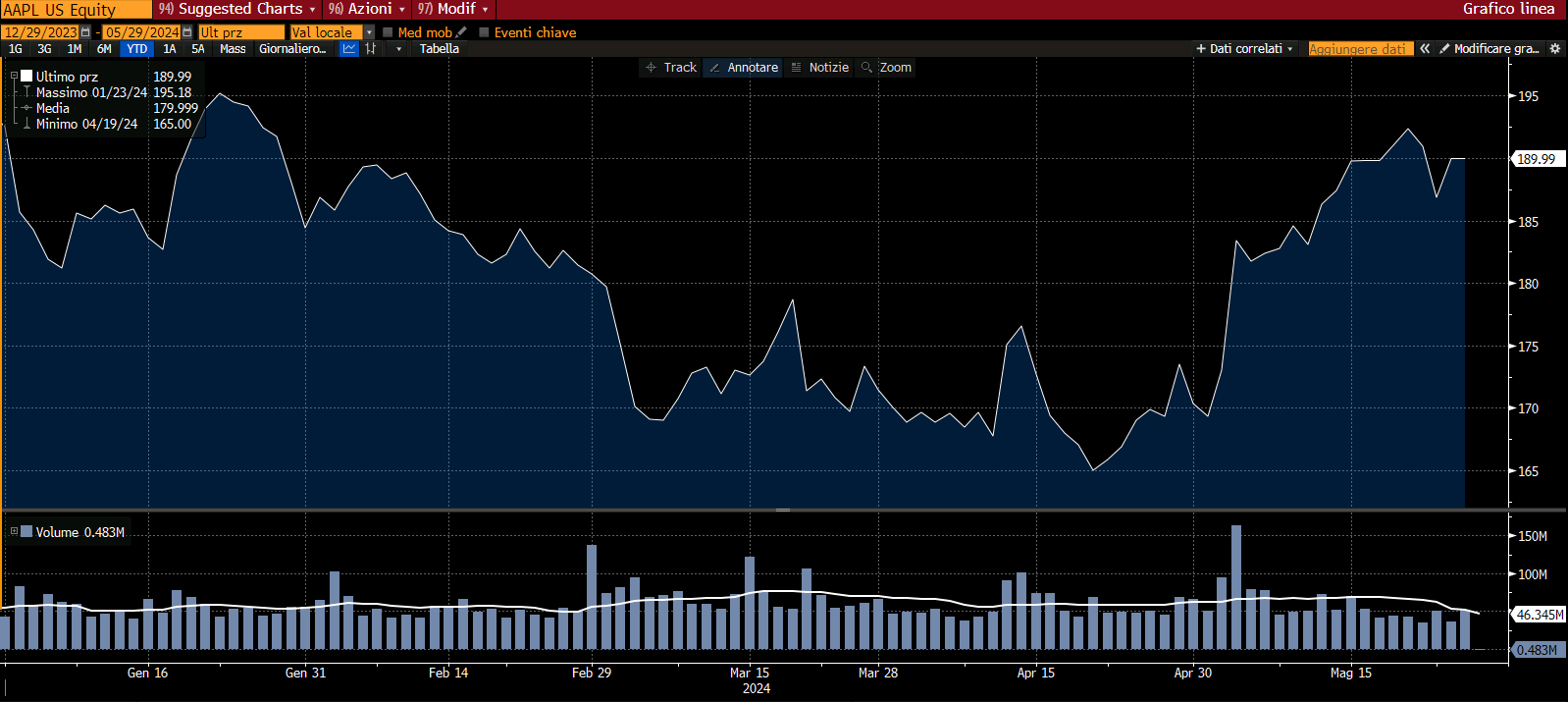Switch to the Tabella view

point(440,48)
